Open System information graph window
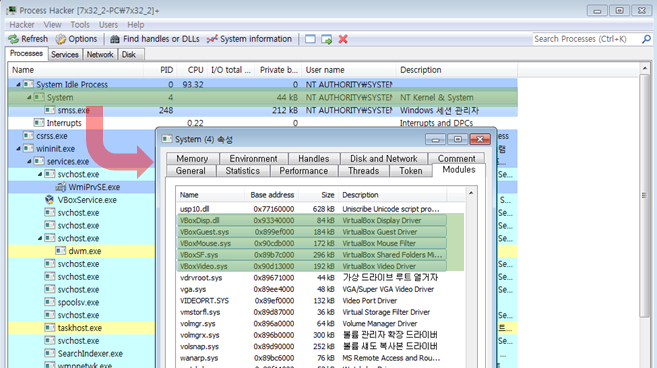 pyautogui.click(x=249, y=39)
